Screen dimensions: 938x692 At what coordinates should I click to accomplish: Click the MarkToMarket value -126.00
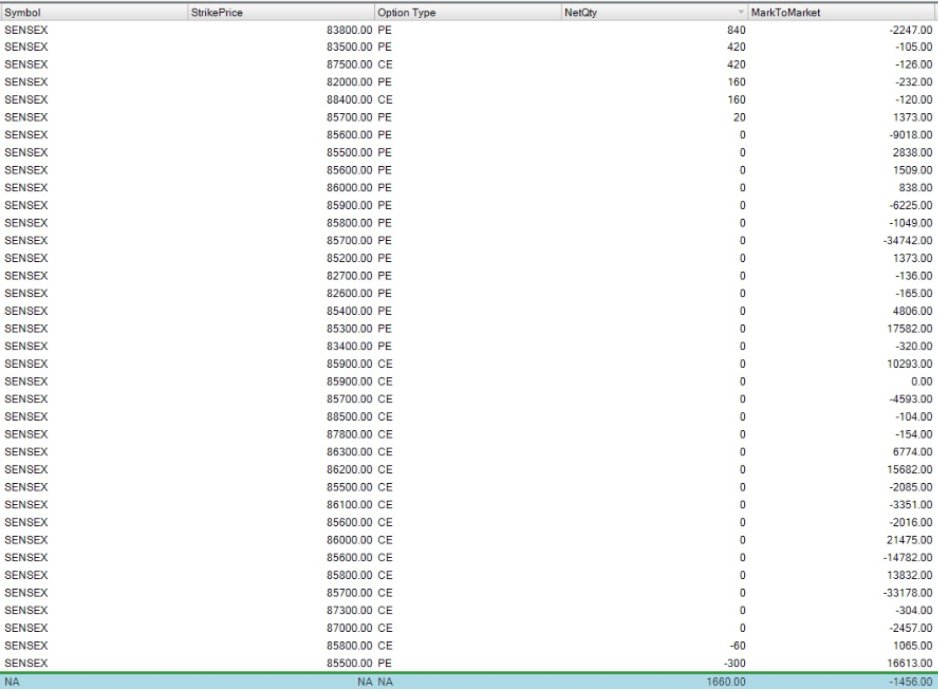tap(913, 65)
